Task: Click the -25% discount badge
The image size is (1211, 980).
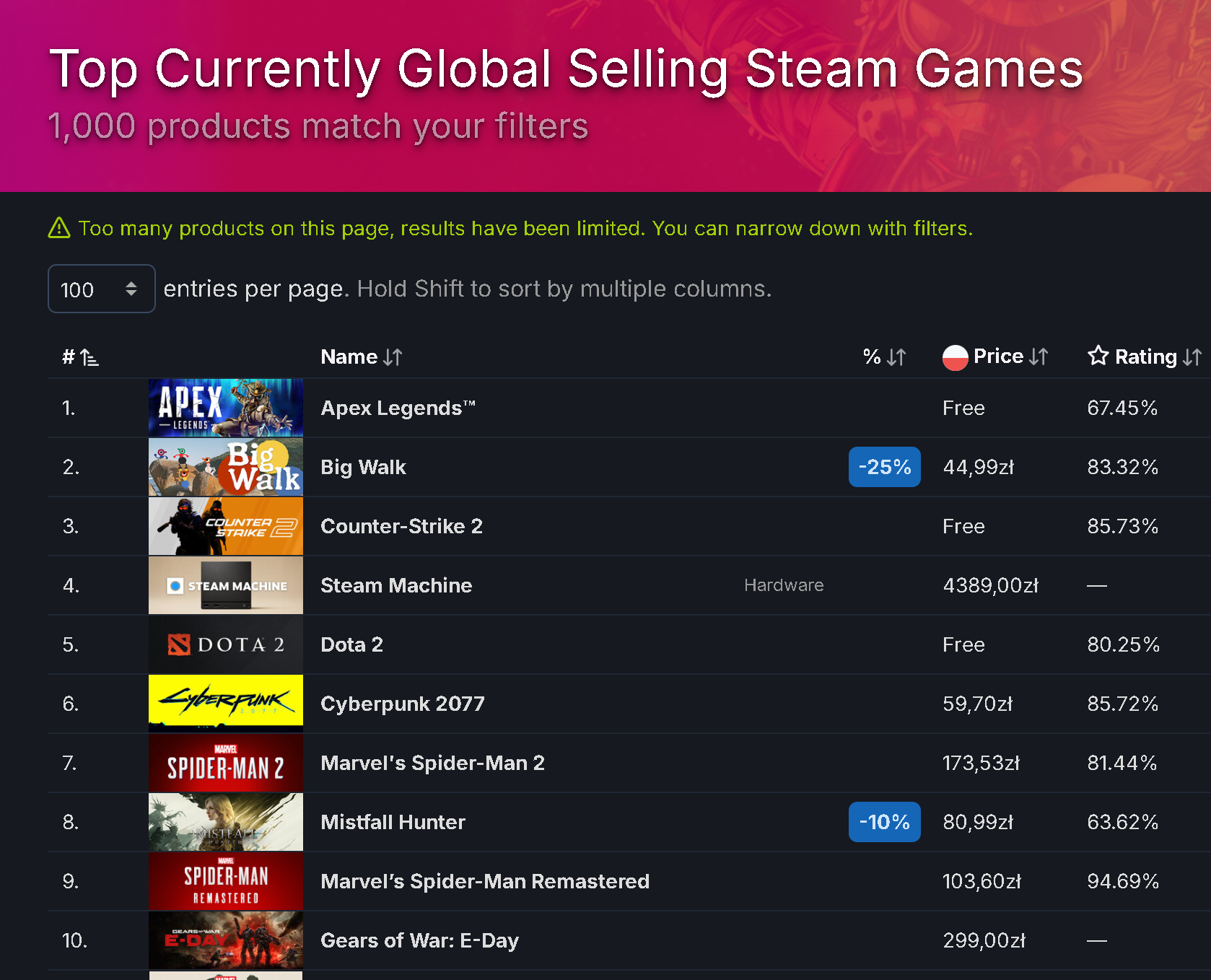Action: pyautogui.click(x=884, y=467)
